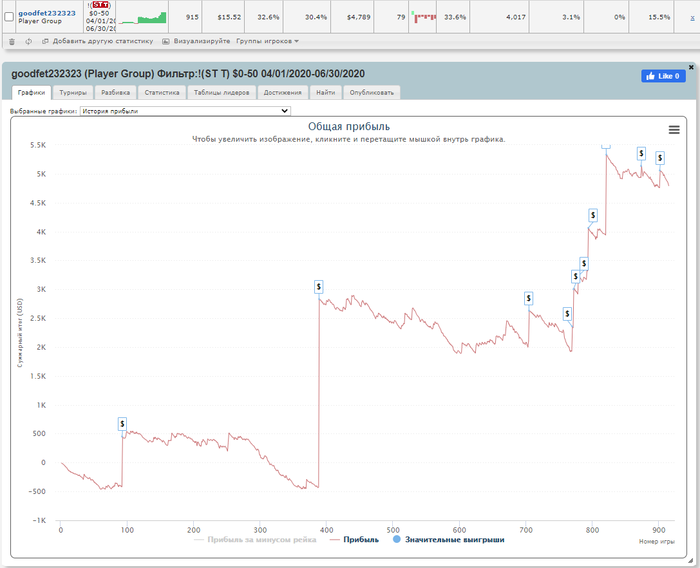
Task: Click the blue dot of "Значительные выигрыши" legend
Action: [396, 539]
